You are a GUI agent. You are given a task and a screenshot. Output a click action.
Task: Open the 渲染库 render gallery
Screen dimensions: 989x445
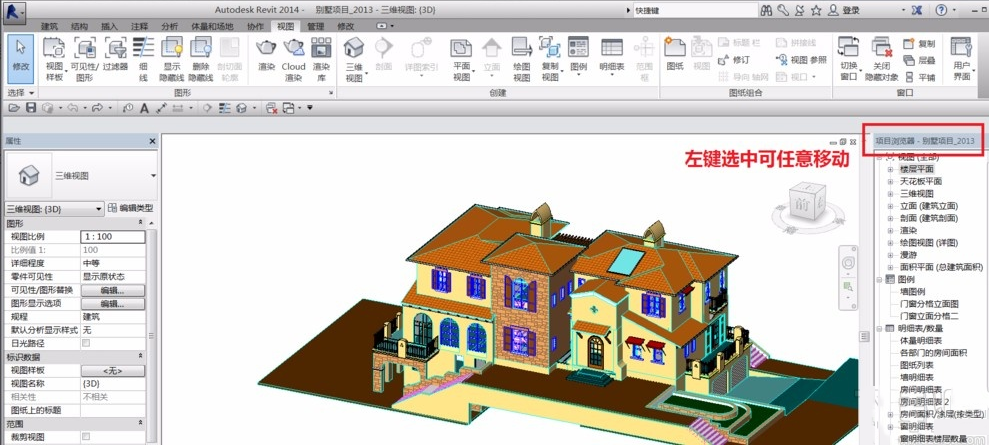(x=321, y=59)
